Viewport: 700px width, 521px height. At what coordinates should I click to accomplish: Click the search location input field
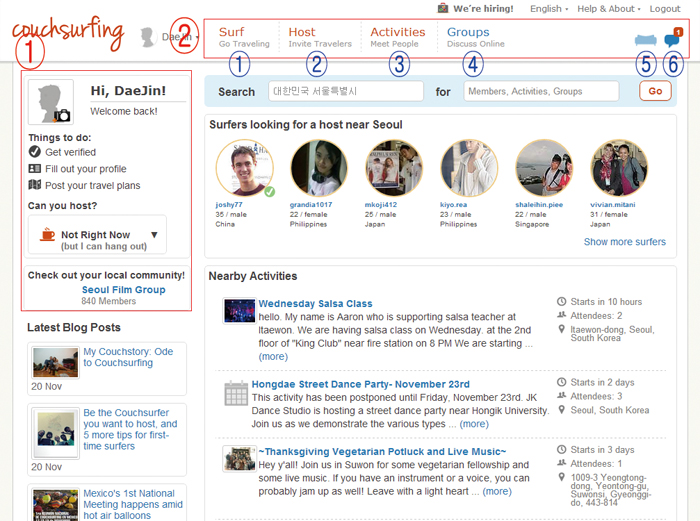tap(345, 91)
